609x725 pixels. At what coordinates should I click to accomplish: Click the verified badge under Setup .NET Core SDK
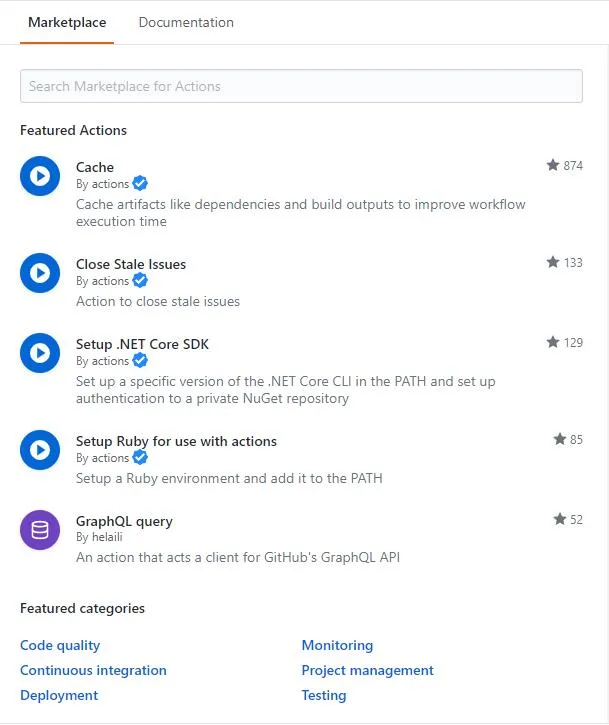(x=140, y=361)
